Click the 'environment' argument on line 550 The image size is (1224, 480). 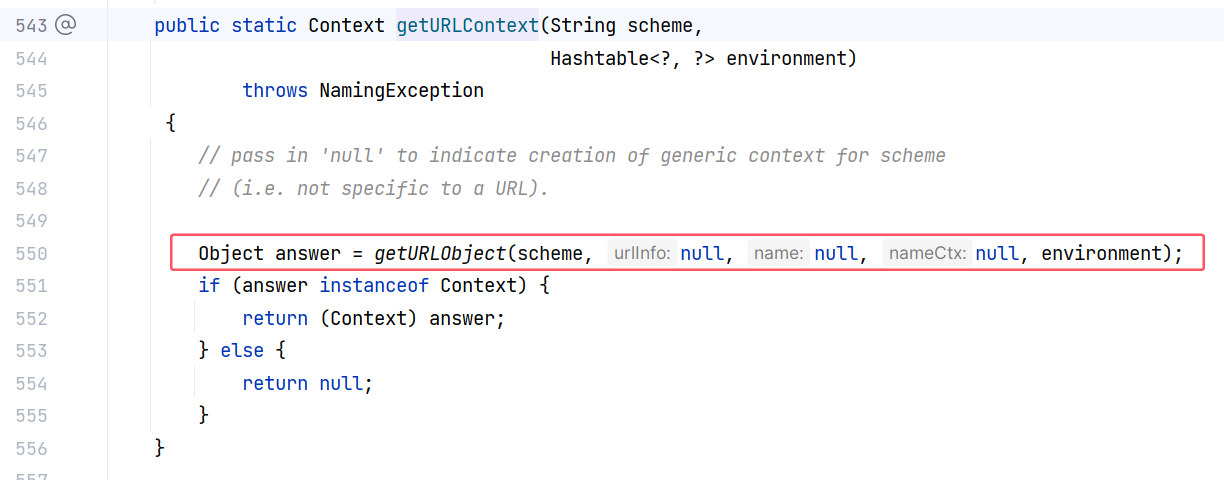[x=1102, y=254]
